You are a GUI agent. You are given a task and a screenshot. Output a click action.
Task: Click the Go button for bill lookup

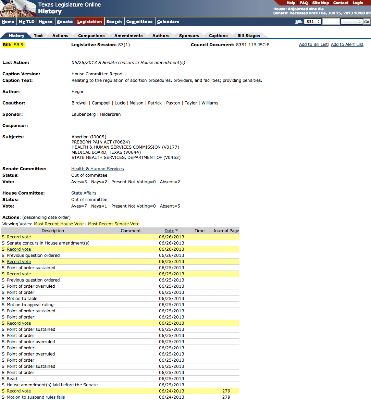367,22
